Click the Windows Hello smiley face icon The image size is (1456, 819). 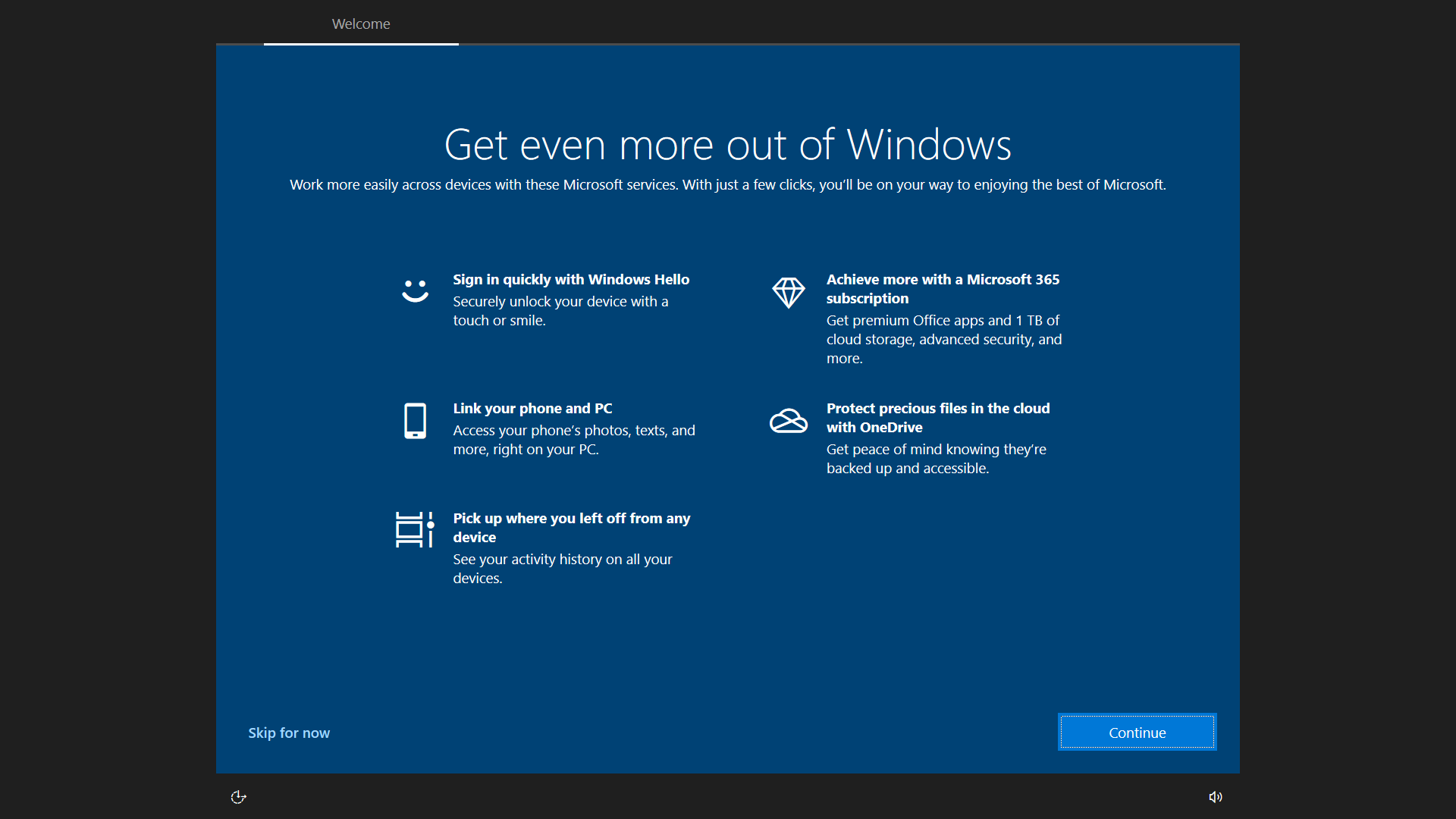415,291
